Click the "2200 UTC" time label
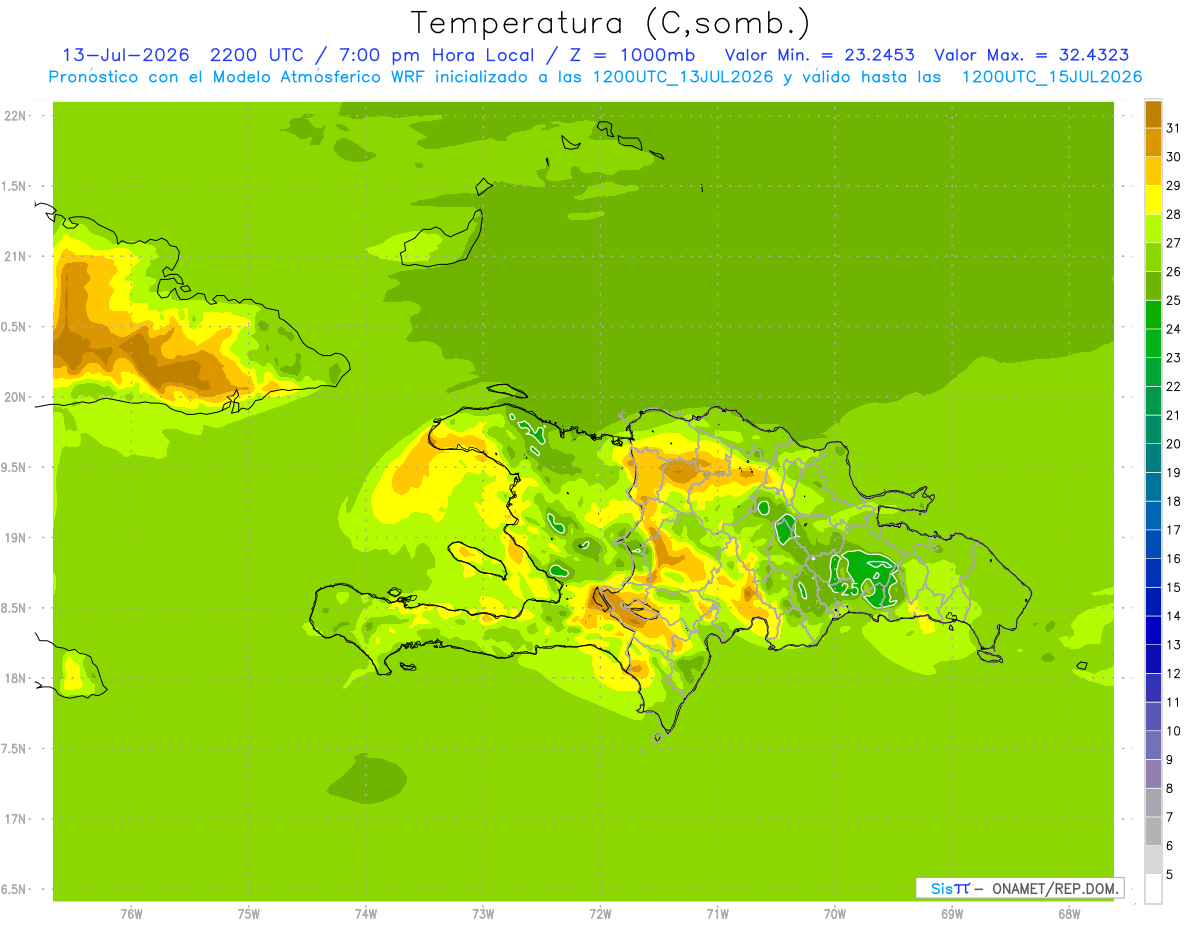This screenshot has height=927, width=1200. pos(260,55)
